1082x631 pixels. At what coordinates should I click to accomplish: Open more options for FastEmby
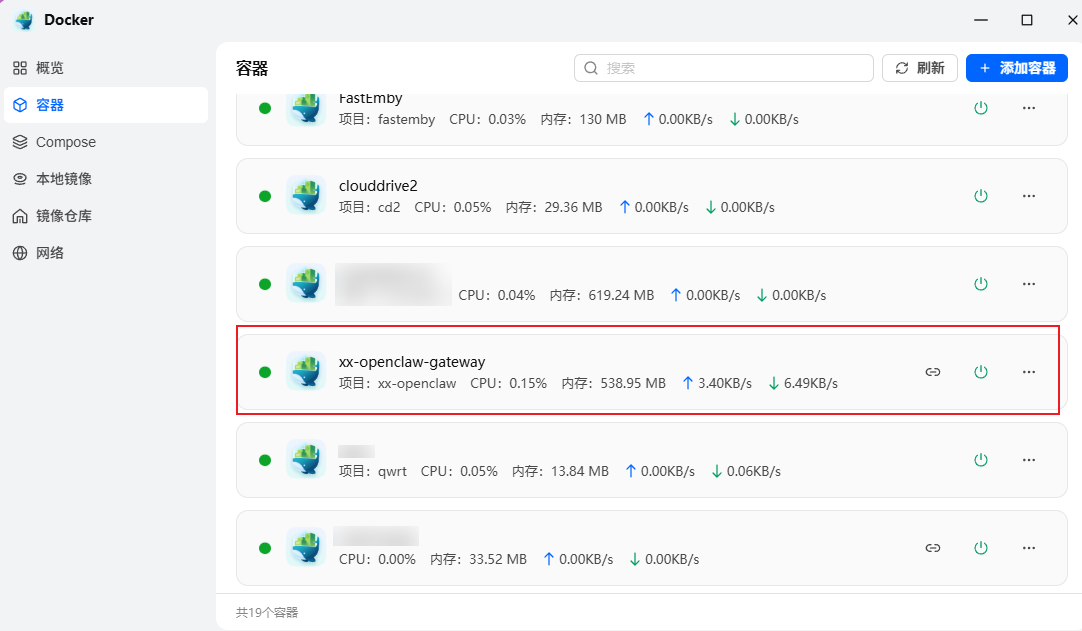coord(1029,108)
